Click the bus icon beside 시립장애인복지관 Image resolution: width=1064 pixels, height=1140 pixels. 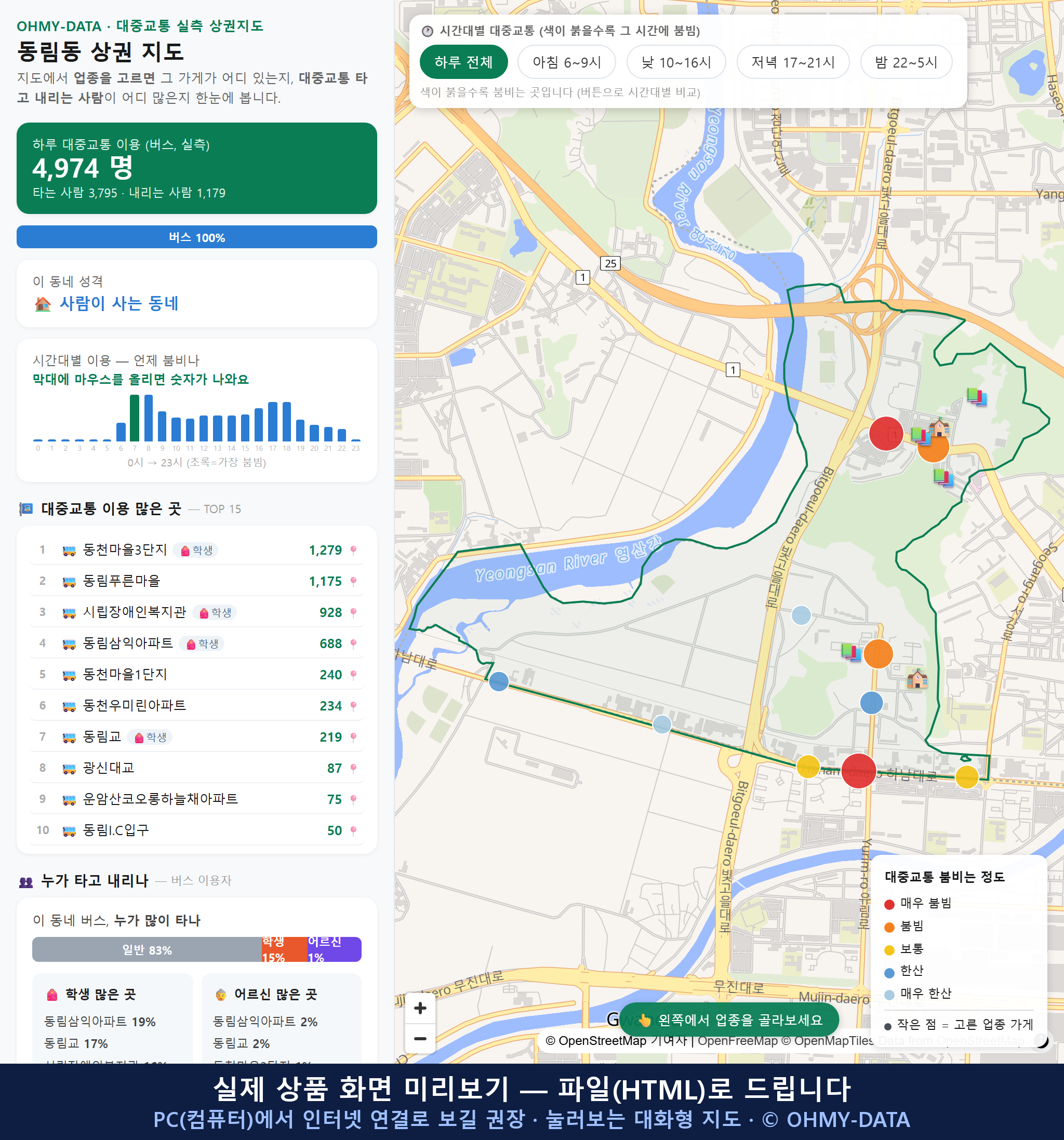tap(69, 613)
